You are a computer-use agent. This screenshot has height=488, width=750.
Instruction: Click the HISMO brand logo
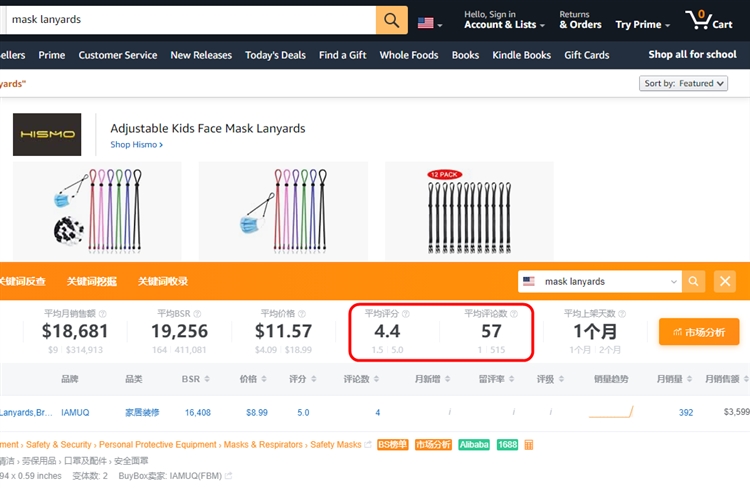tap(47, 135)
